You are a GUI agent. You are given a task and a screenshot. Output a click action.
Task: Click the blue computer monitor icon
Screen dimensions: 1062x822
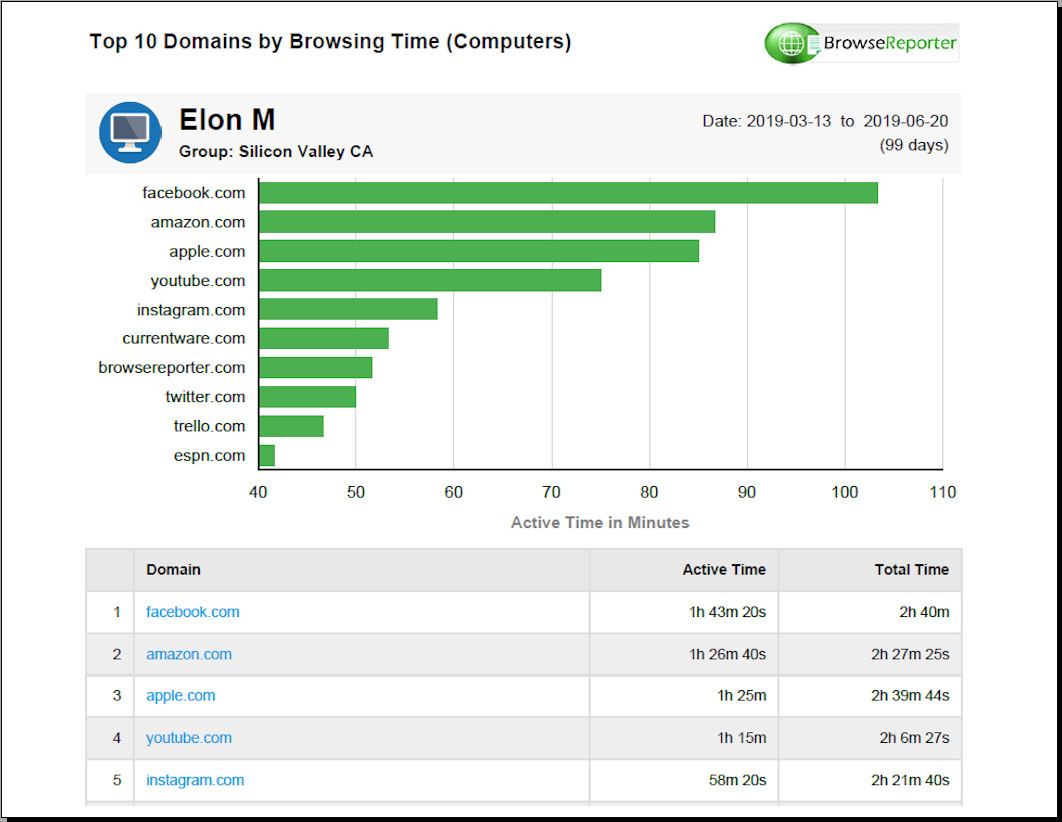tap(130, 132)
